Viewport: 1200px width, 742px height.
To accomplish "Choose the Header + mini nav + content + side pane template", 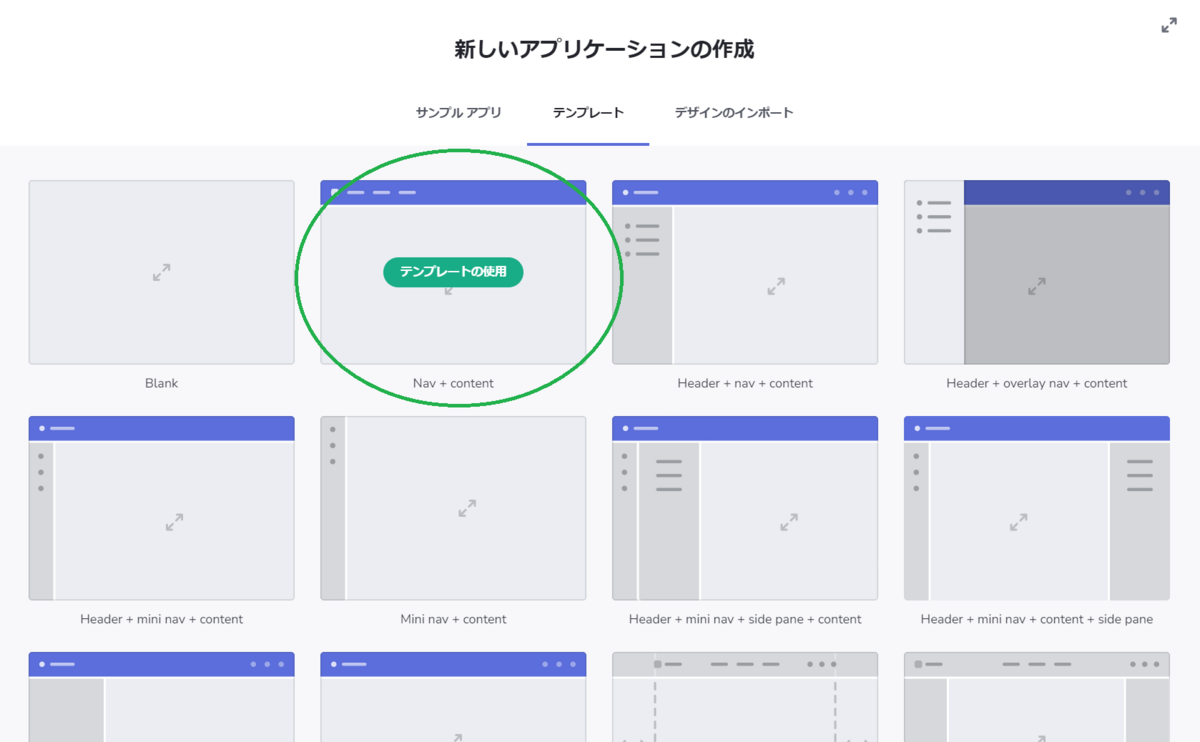I will (x=1036, y=507).
